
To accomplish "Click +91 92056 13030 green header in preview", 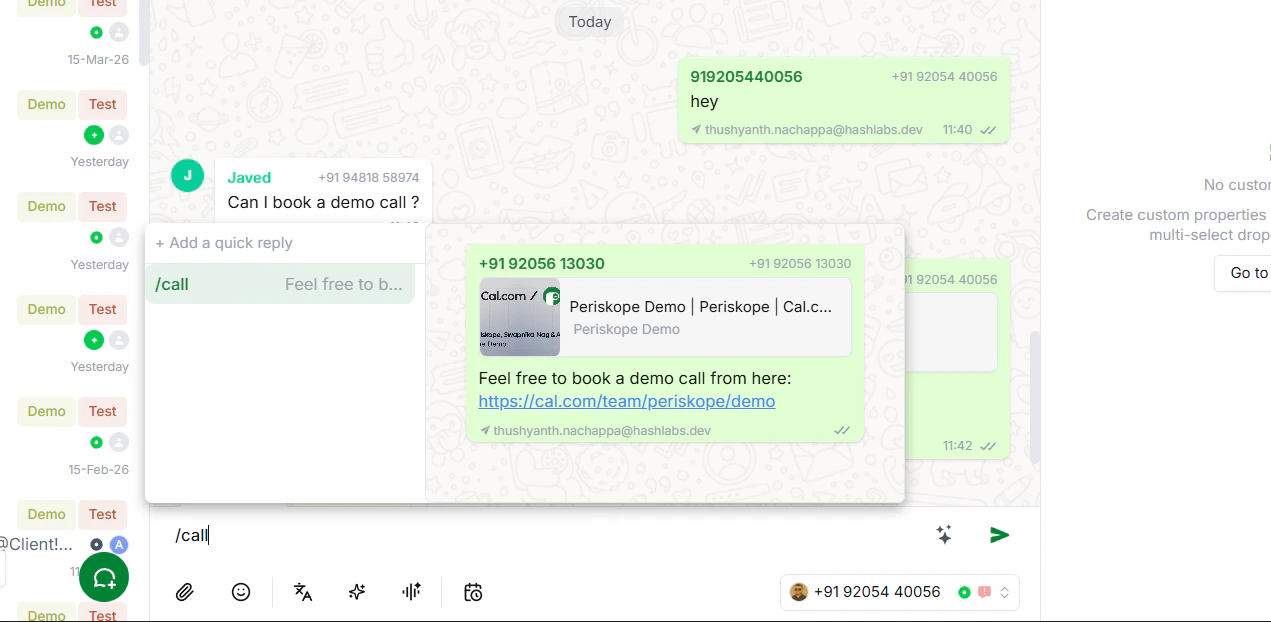I will point(541,264).
